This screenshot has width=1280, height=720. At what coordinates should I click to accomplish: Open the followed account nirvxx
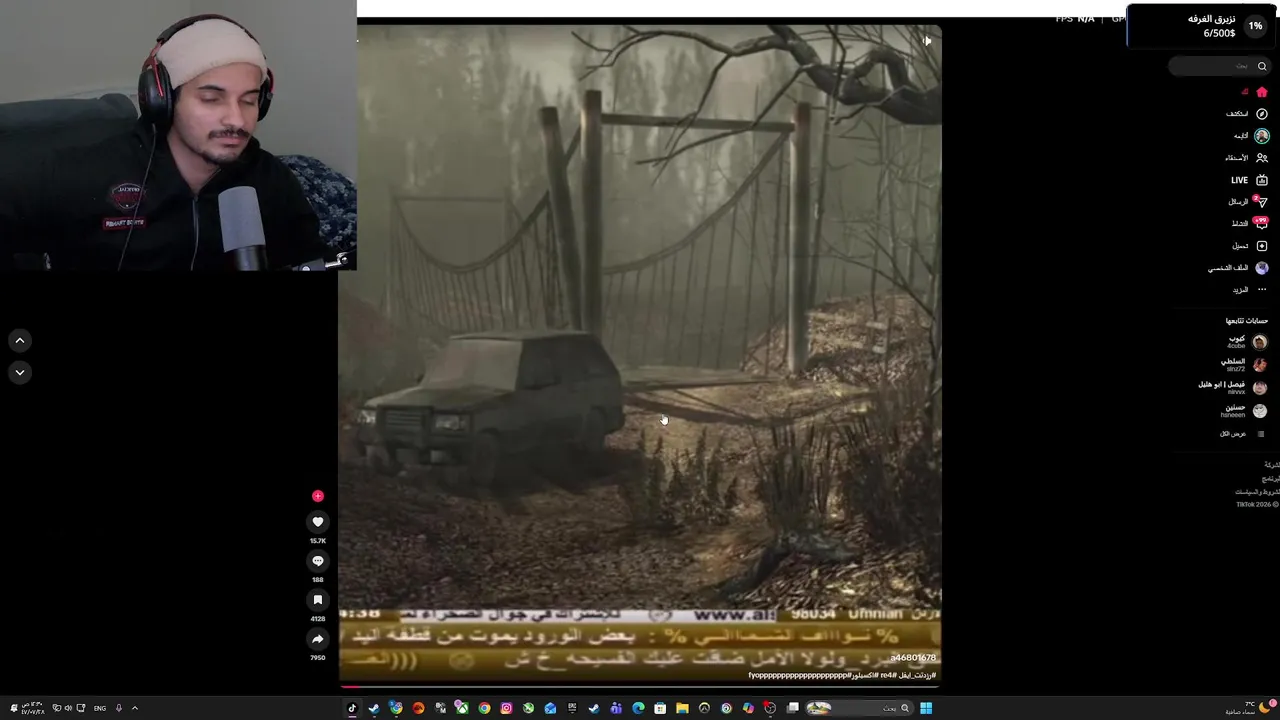pos(1233,387)
